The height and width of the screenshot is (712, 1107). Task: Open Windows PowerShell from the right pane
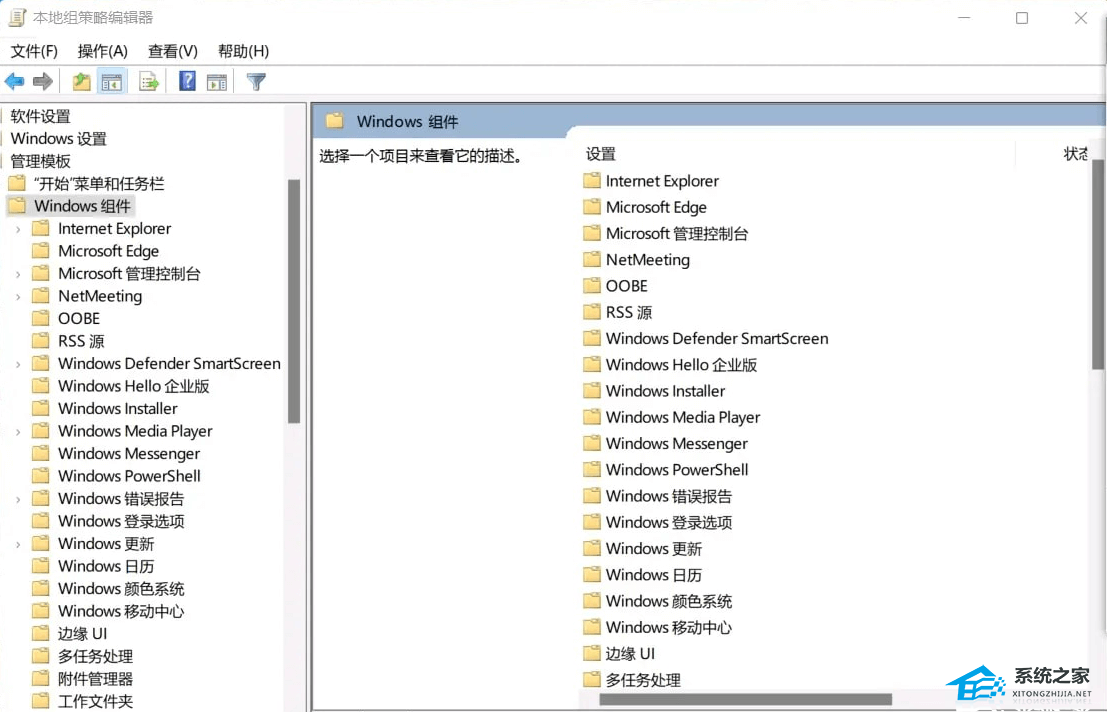click(678, 469)
